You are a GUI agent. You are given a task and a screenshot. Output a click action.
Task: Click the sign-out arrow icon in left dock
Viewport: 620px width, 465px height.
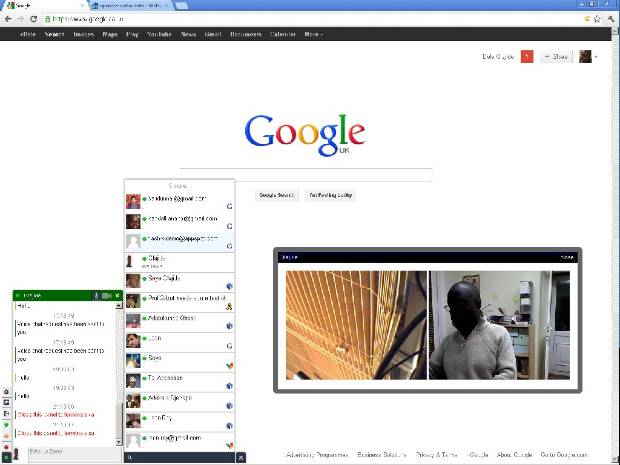click(x=6, y=414)
